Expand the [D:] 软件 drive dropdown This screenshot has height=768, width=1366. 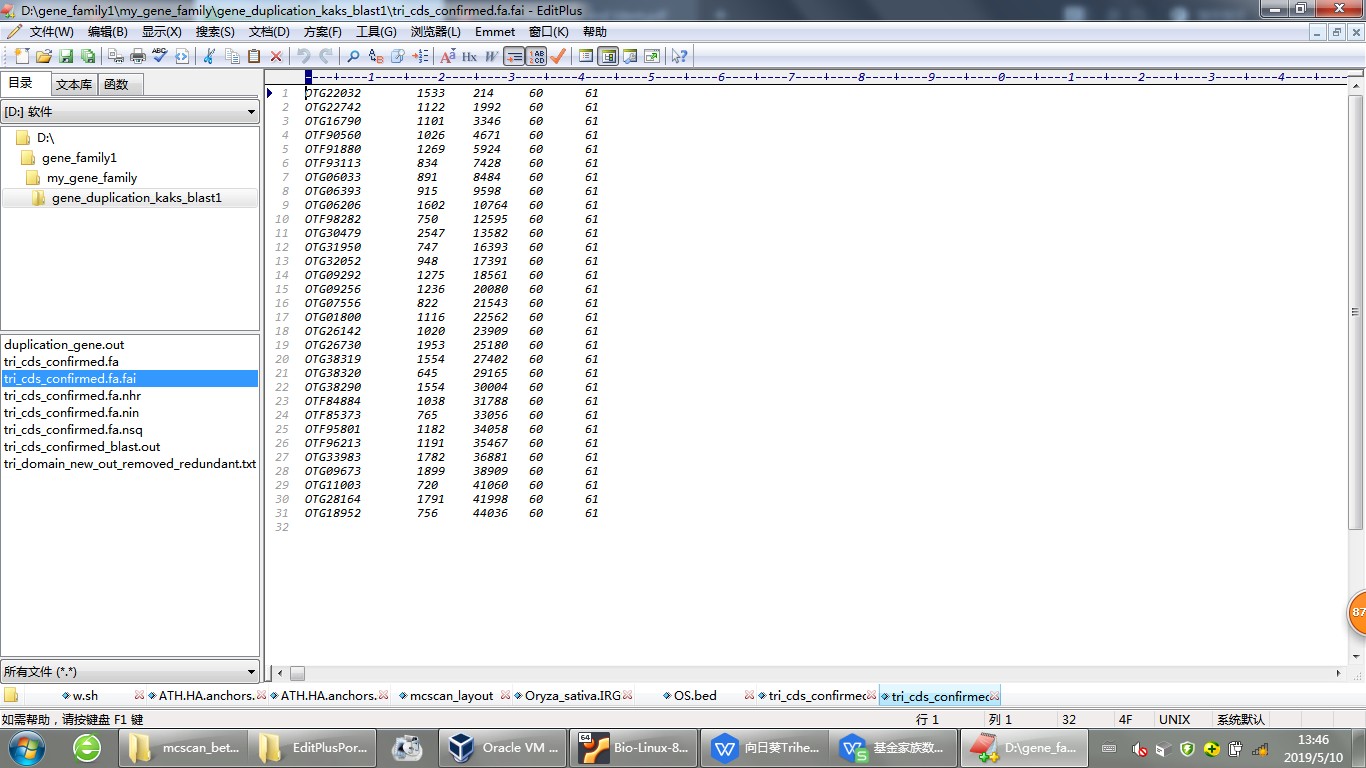pos(251,112)
